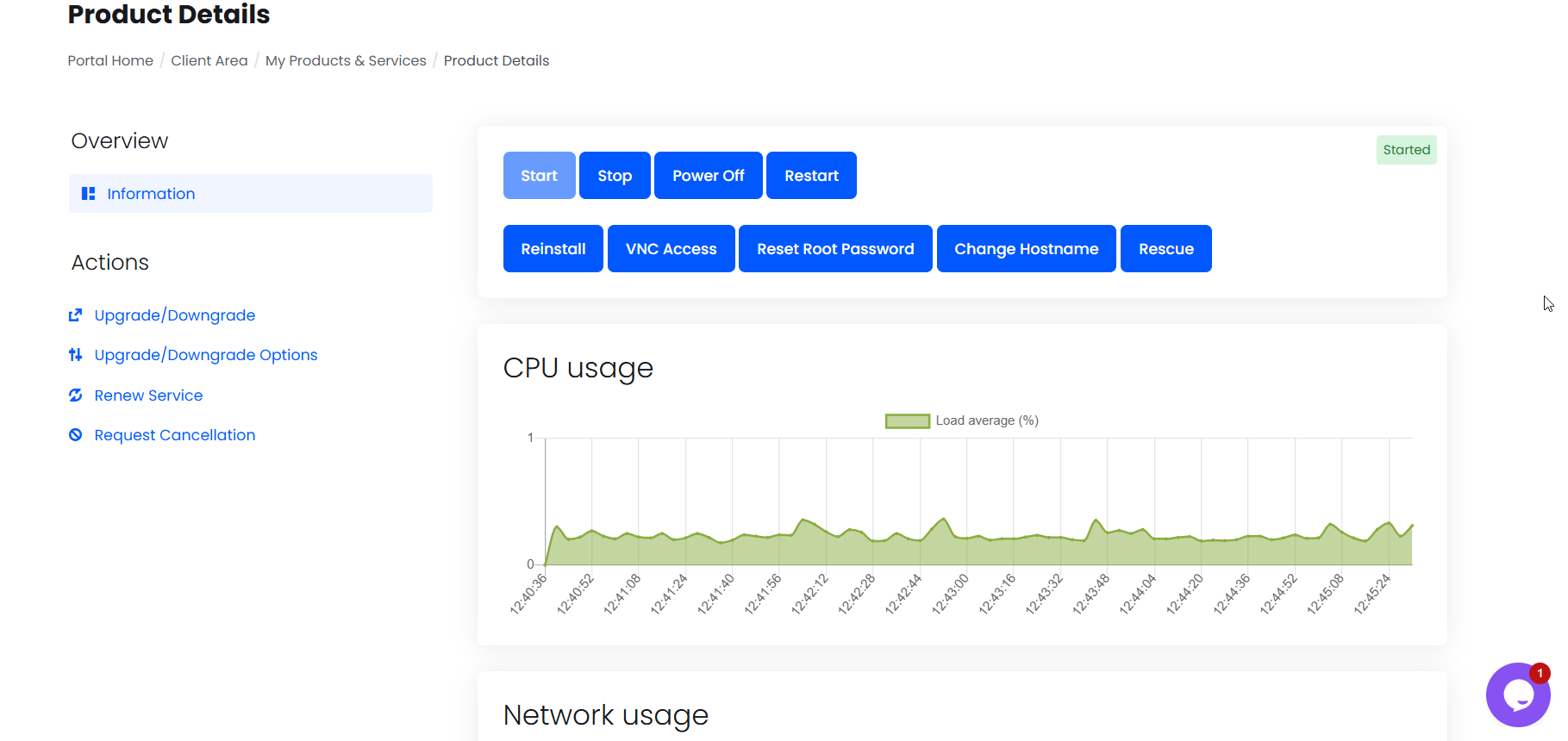Open Upgrade/Downgrade link

(x=175, y=315)
